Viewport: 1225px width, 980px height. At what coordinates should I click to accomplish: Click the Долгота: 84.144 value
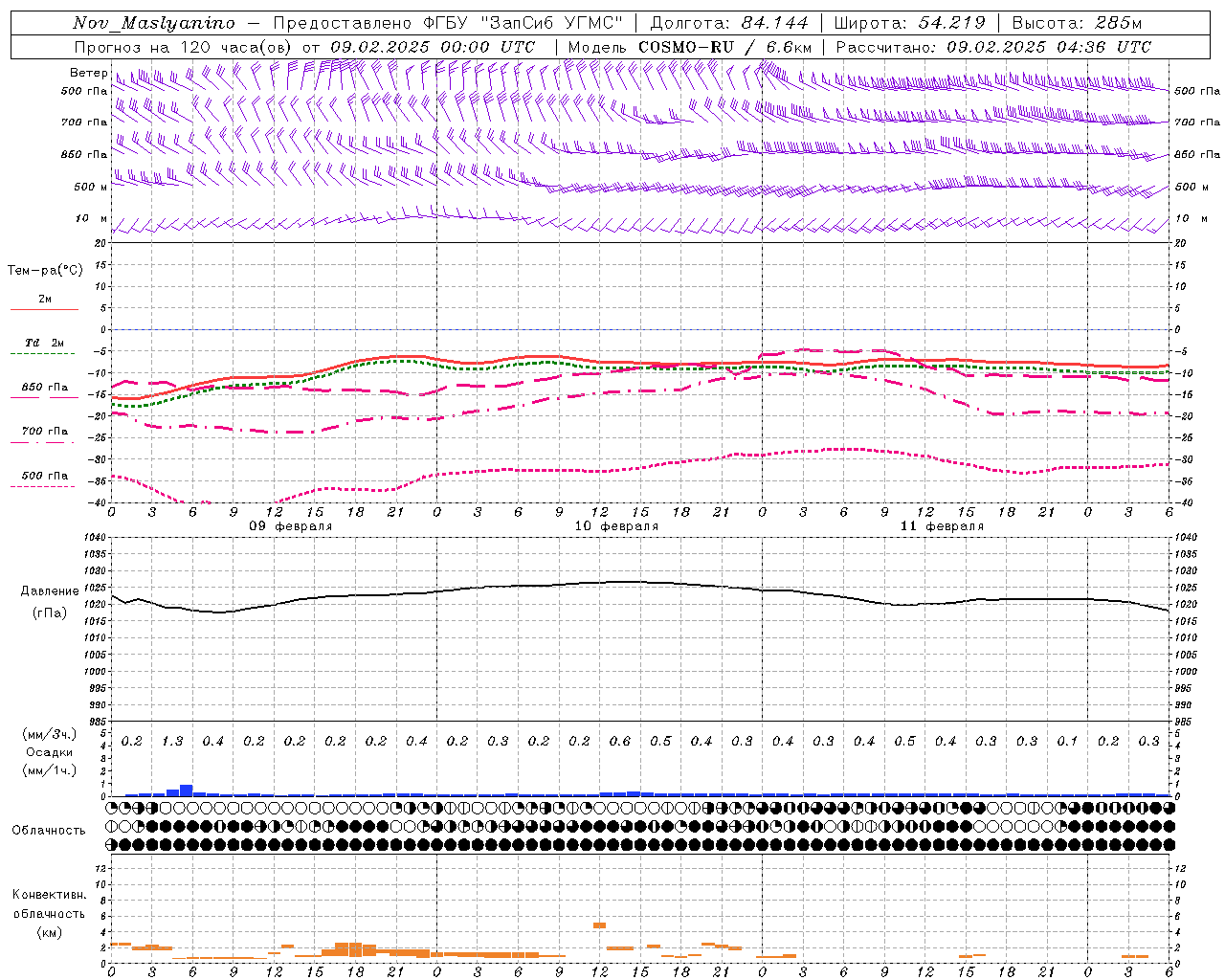click(729, 23)
